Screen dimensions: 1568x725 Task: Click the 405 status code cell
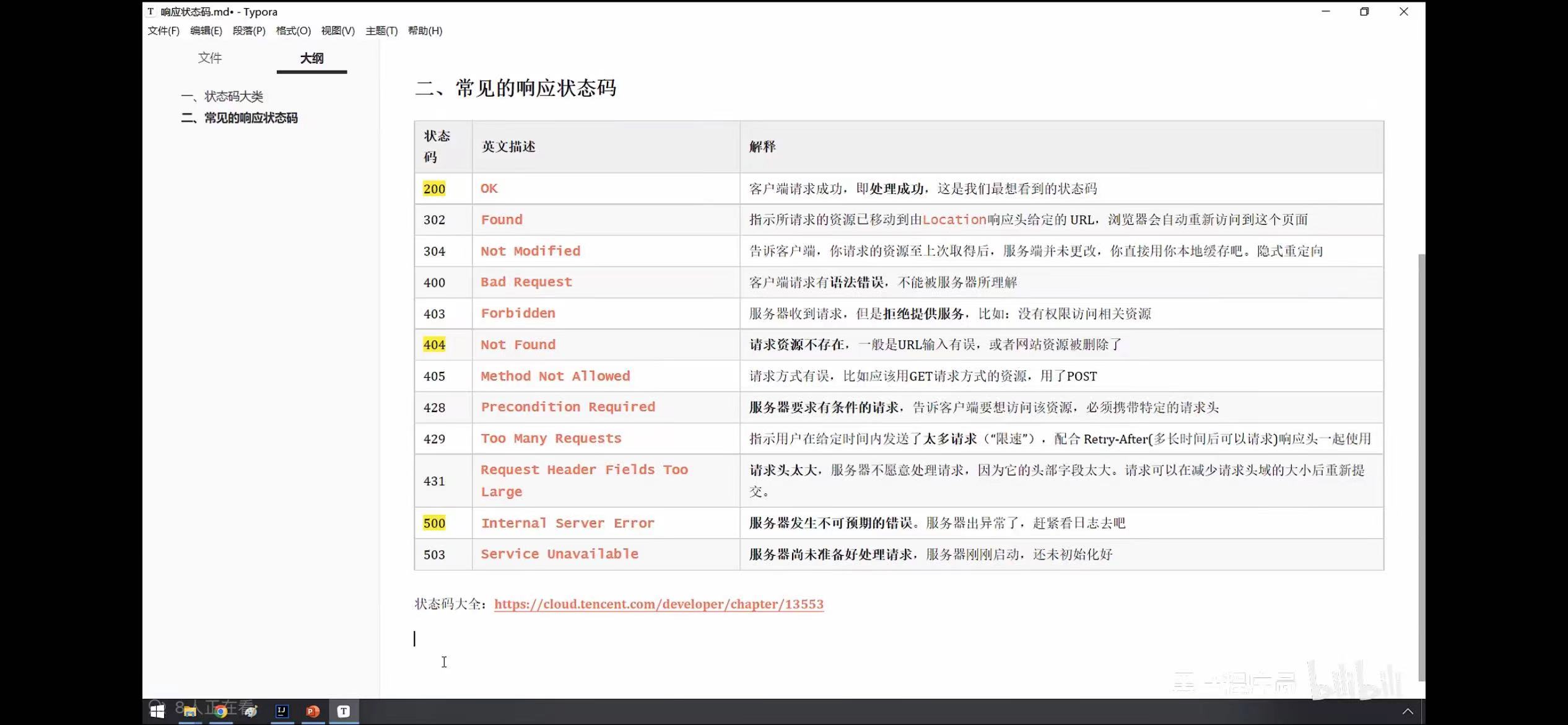(x=443, y=376)
